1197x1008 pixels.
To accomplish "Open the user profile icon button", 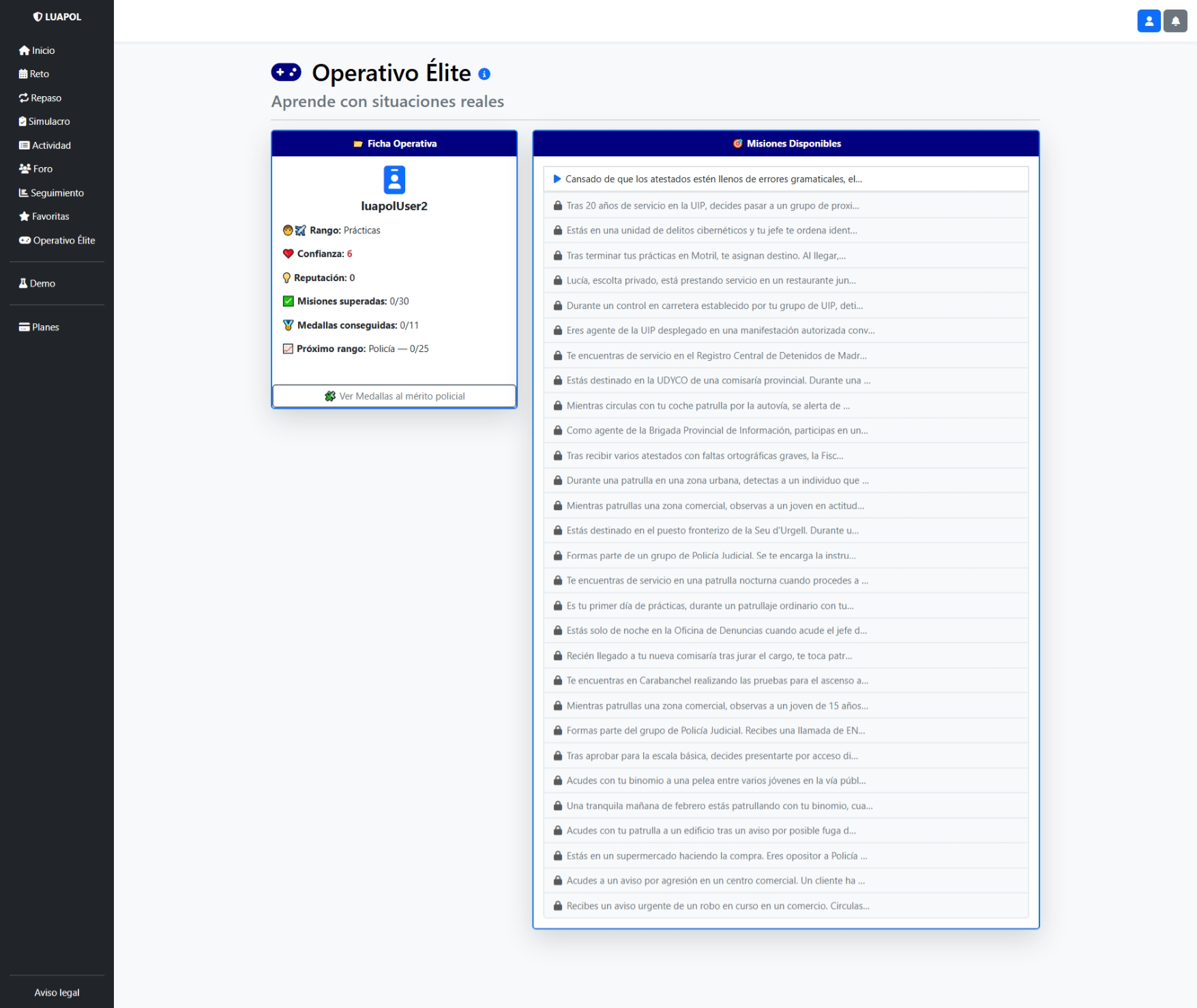I will coord(1149,21).
